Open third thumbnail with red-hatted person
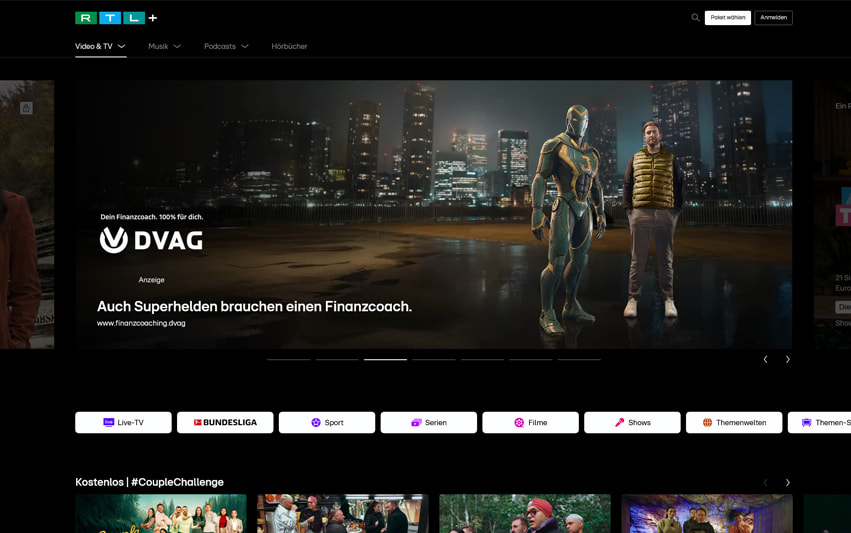 pyautogui.click(x=525, y=513)
